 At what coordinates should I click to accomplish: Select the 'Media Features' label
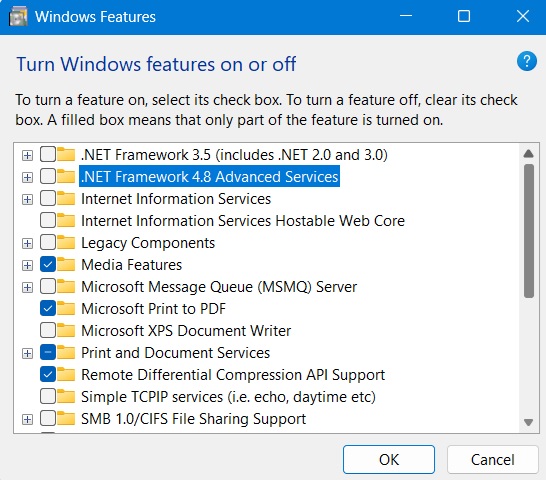132,265
